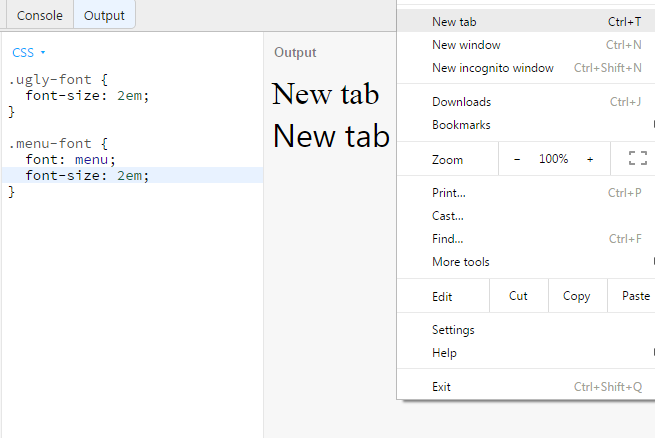Switch to the Console tab
This screenshot has height=438, width=655.
click(40, 15)
